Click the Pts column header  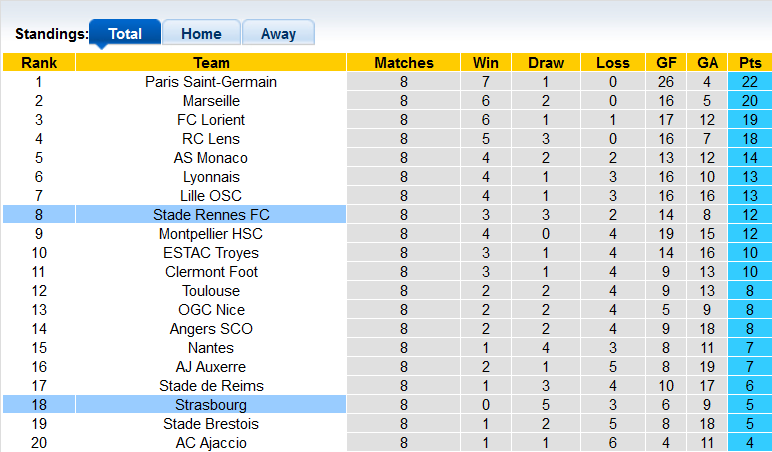749,63
